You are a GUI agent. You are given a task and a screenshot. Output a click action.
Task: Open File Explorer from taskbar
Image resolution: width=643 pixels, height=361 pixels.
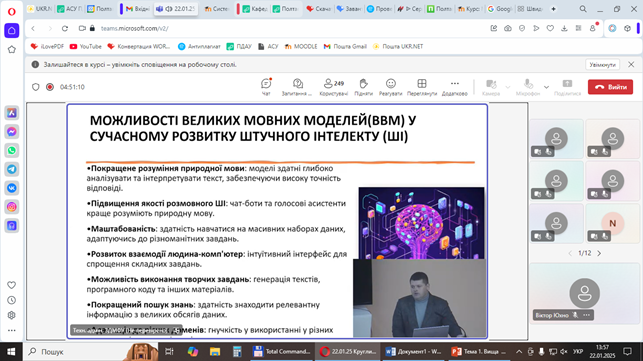point(215,352)
